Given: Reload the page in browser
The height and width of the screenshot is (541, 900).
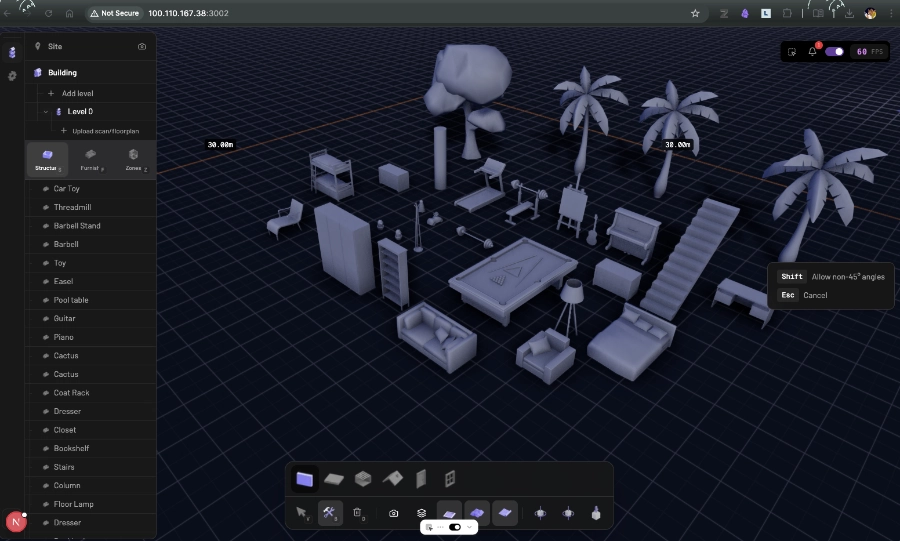Looking at the screenshot, I should click(49, 13).
